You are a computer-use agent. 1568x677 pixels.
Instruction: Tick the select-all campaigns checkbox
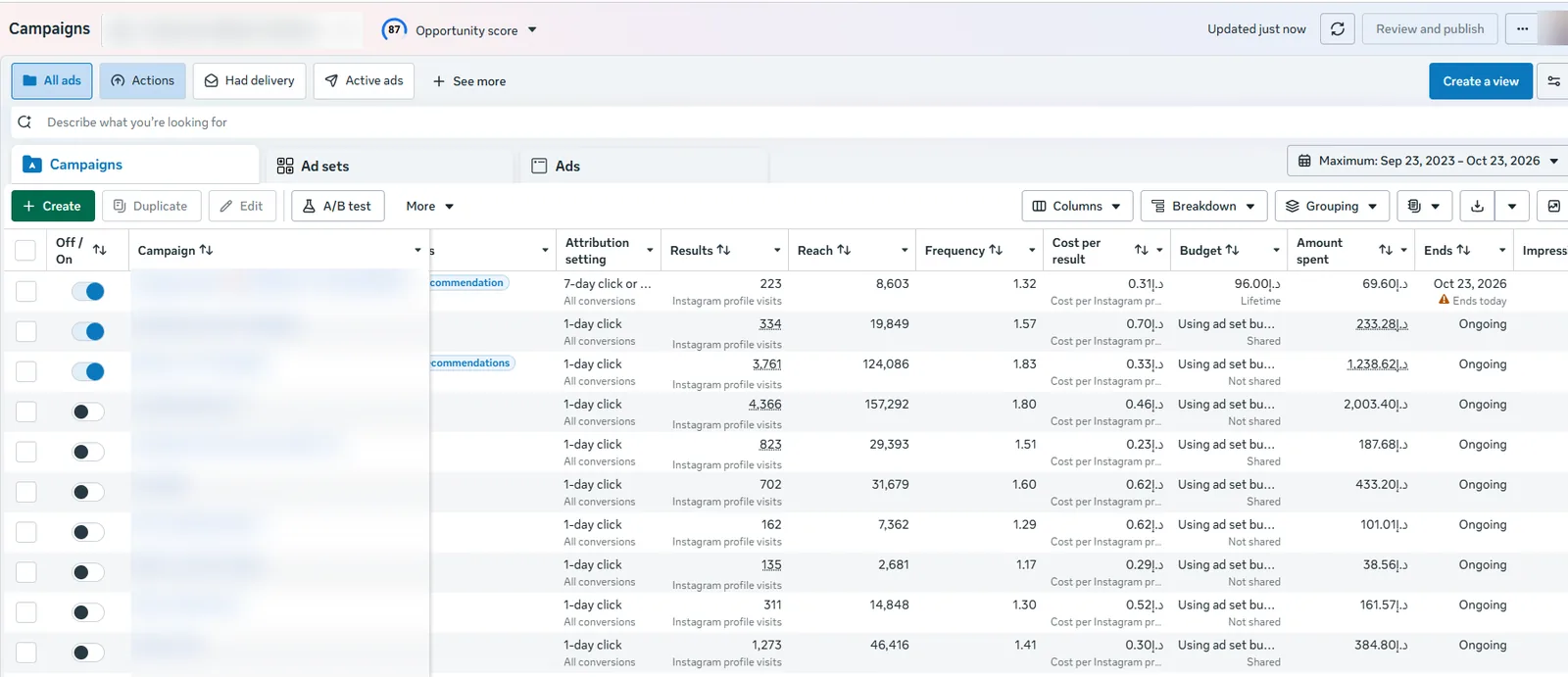[25, 251]
